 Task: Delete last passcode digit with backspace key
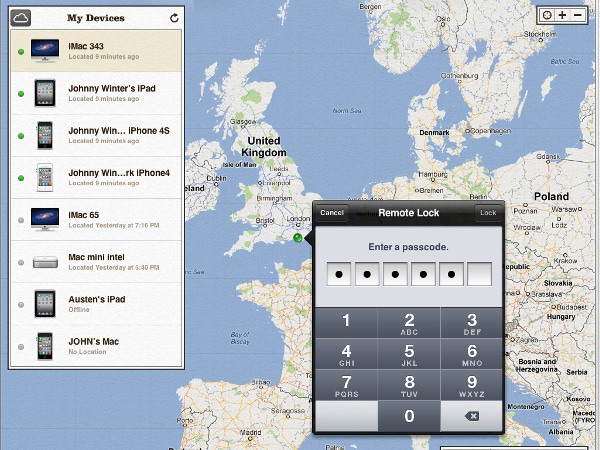coord(471,416)
